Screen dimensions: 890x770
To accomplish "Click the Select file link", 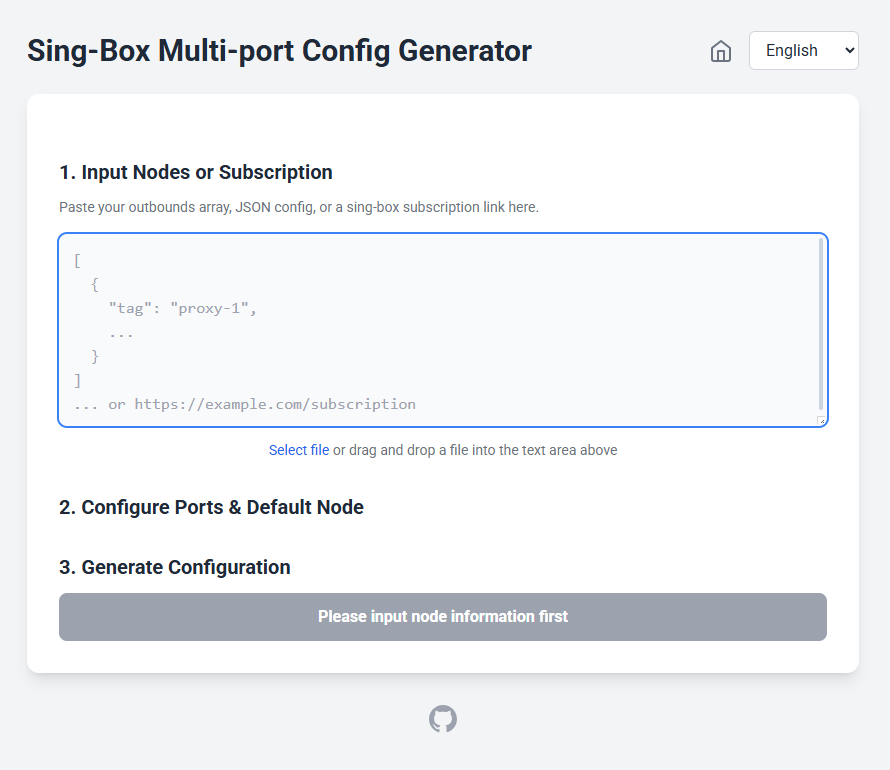I will pyautogui.click(x=299, y=450).
